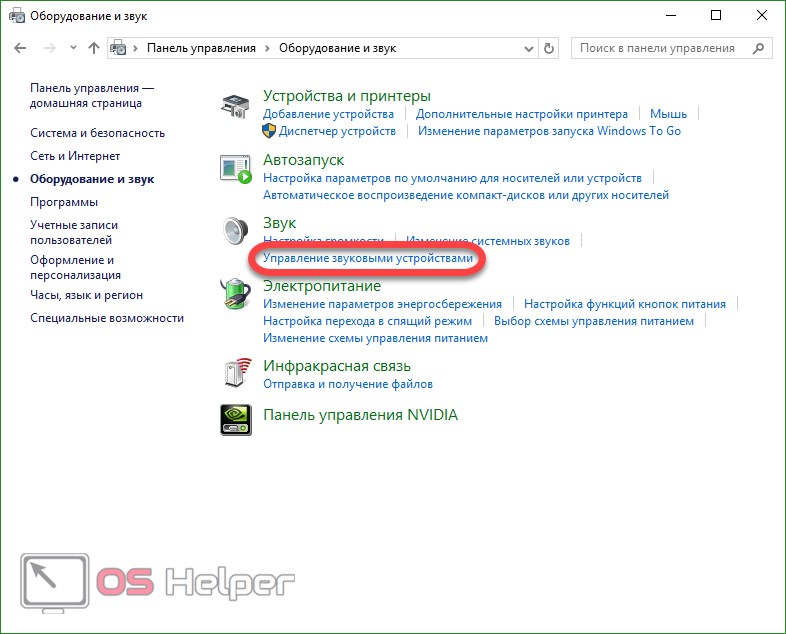786x634 pixels.
Task: Click Изменение системных звуков link
Action: pos(487,241)
